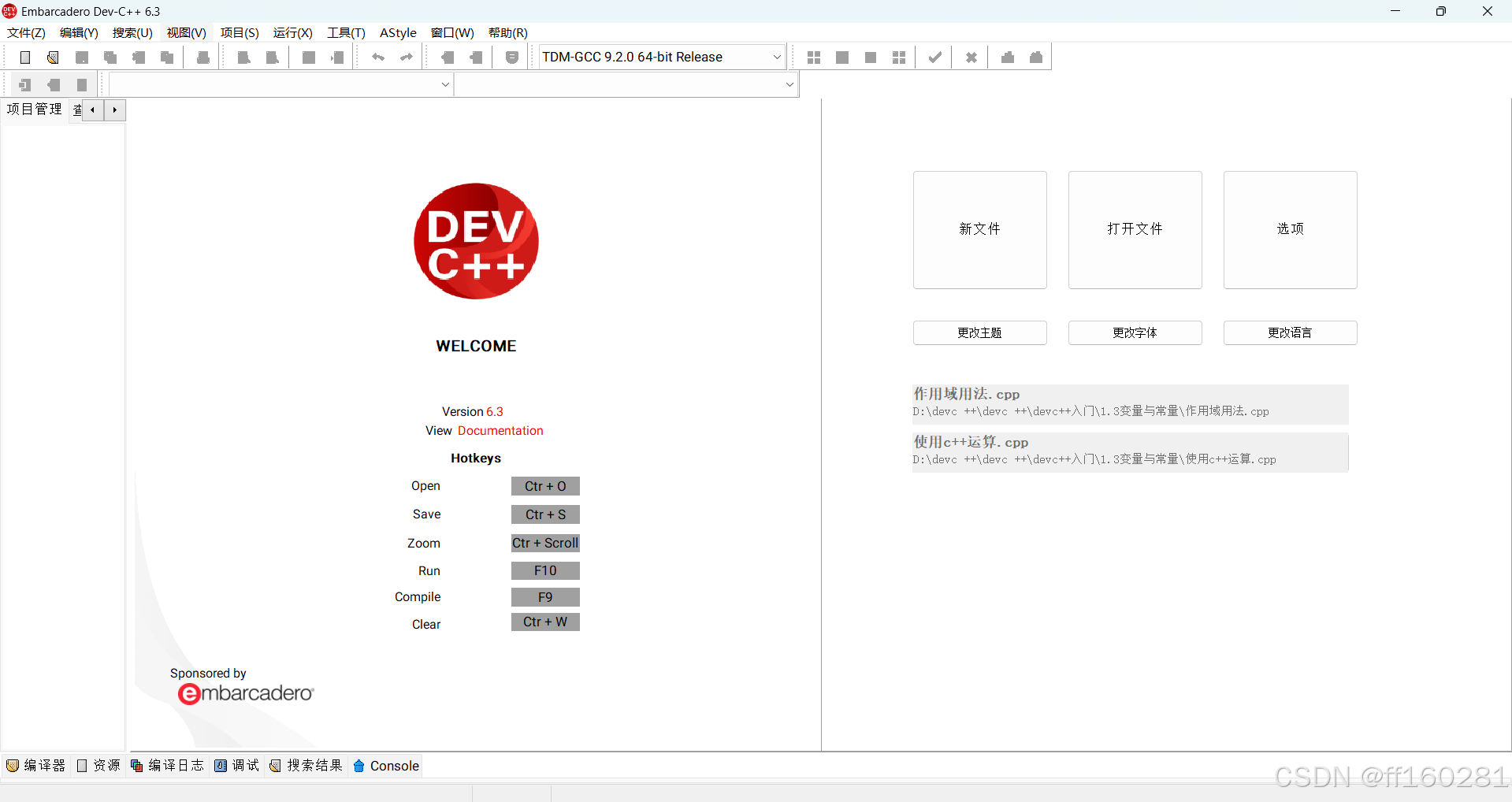Click the Save toolbar icon
Image resolution: width=1512 pixels, height=802 pixels.
(x=82, y=57)
